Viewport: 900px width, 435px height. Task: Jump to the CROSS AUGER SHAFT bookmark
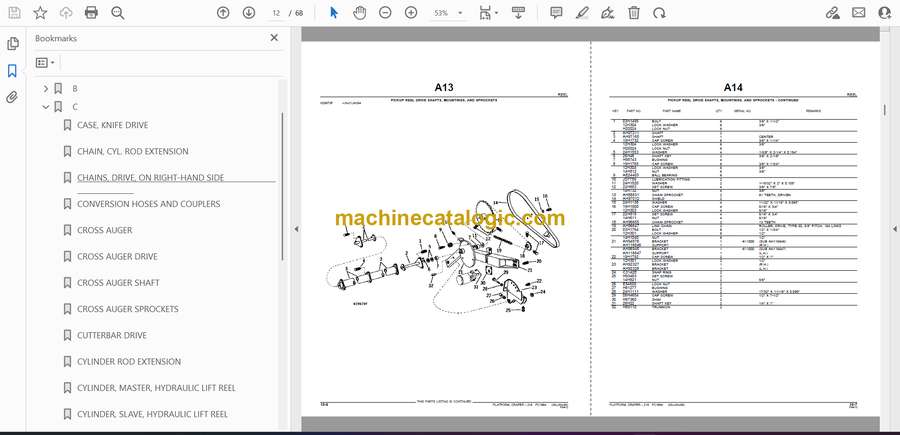118,283
